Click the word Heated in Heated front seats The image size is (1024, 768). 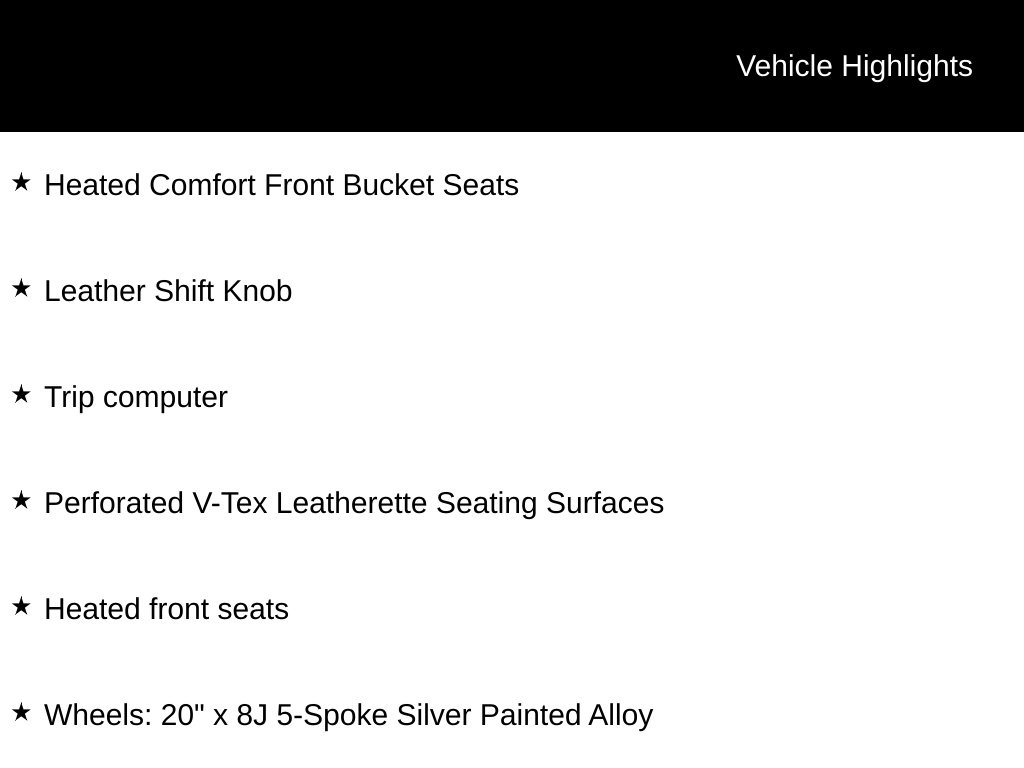[x=93, y=609]
